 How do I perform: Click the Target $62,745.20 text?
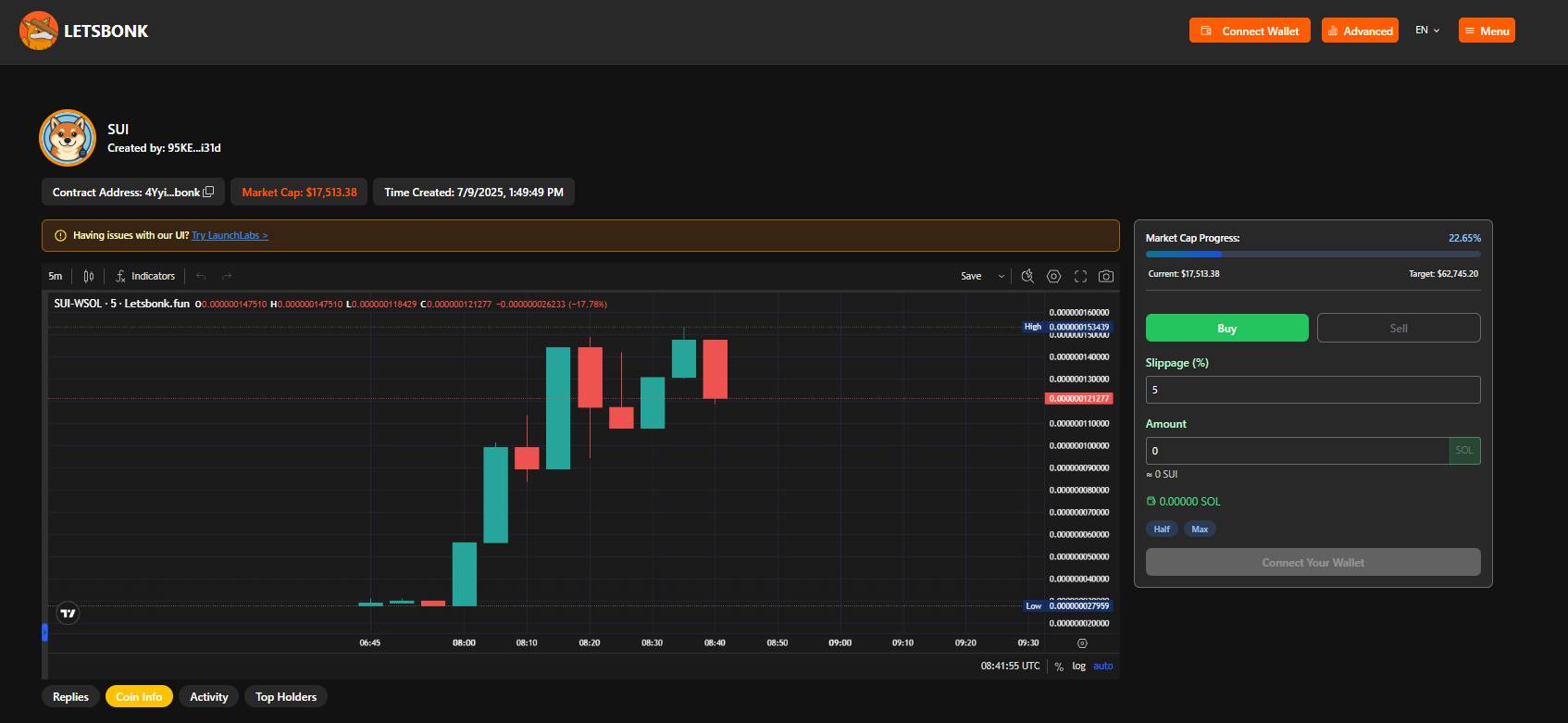pyautogui.click(x=1443, y=274)
